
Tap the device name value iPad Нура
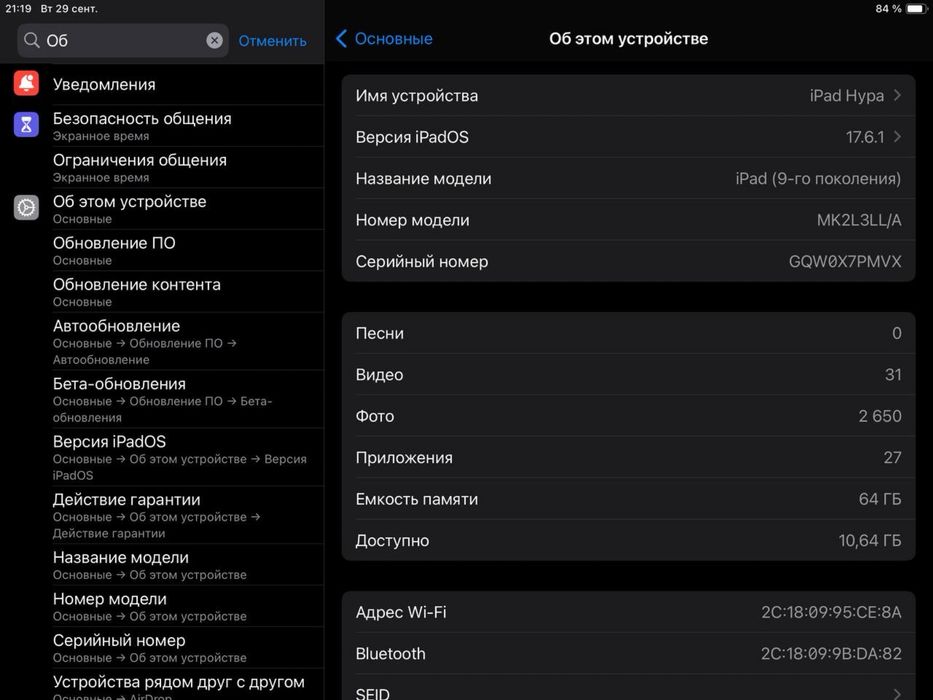tap(847, 96)
